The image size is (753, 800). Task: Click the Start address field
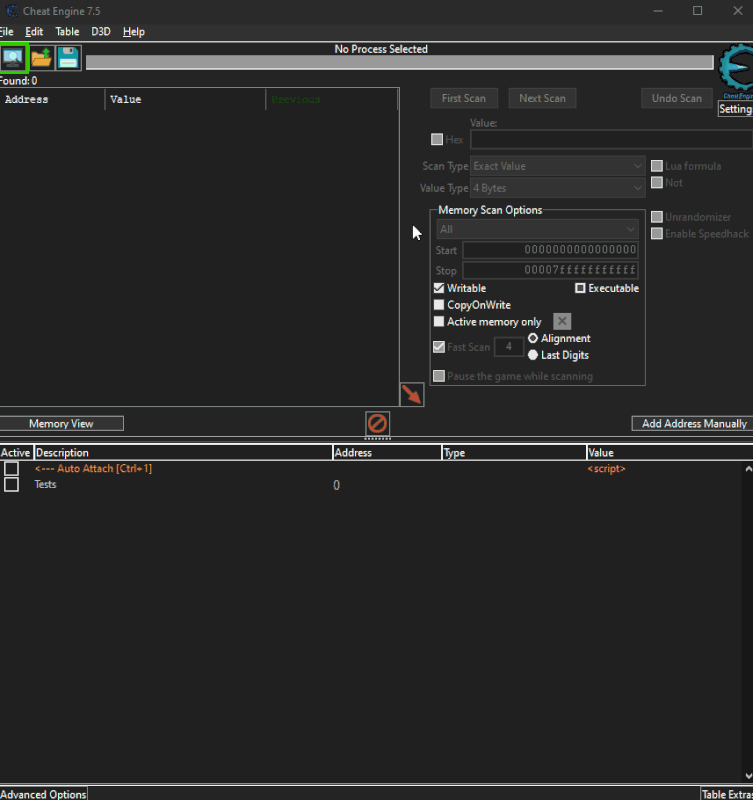[550, 249]
